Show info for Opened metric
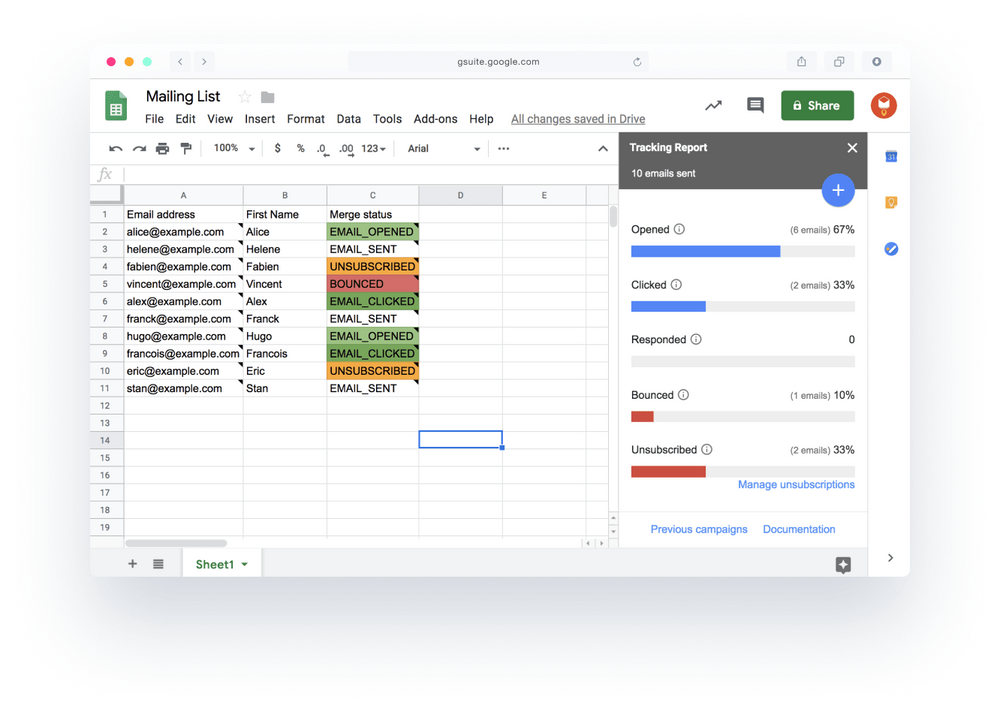 (x=680, y=229)
